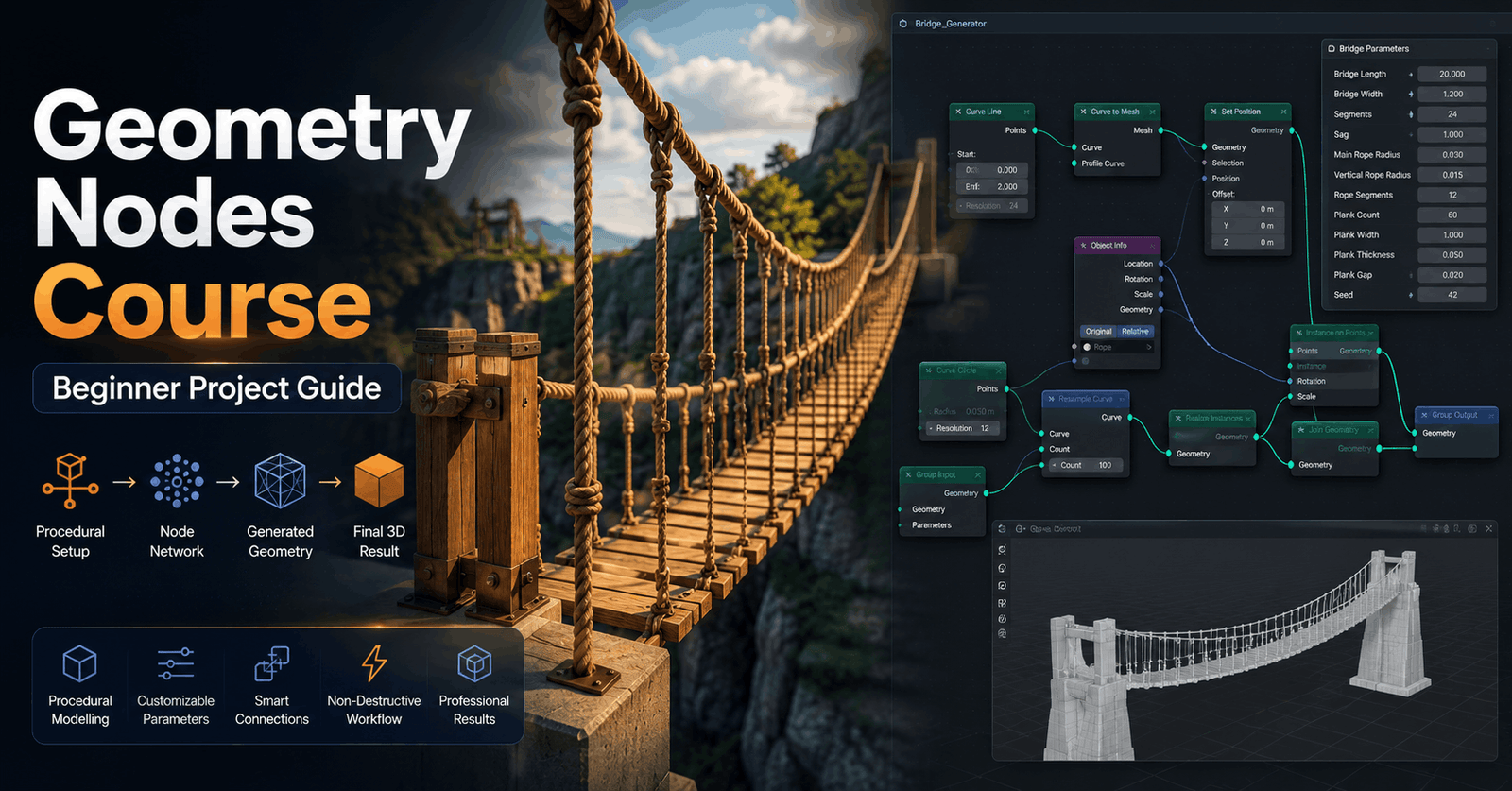Select the Non-Destructive Workflow lightning icon
Viewport: 1512px width, 791px height.
374,663
